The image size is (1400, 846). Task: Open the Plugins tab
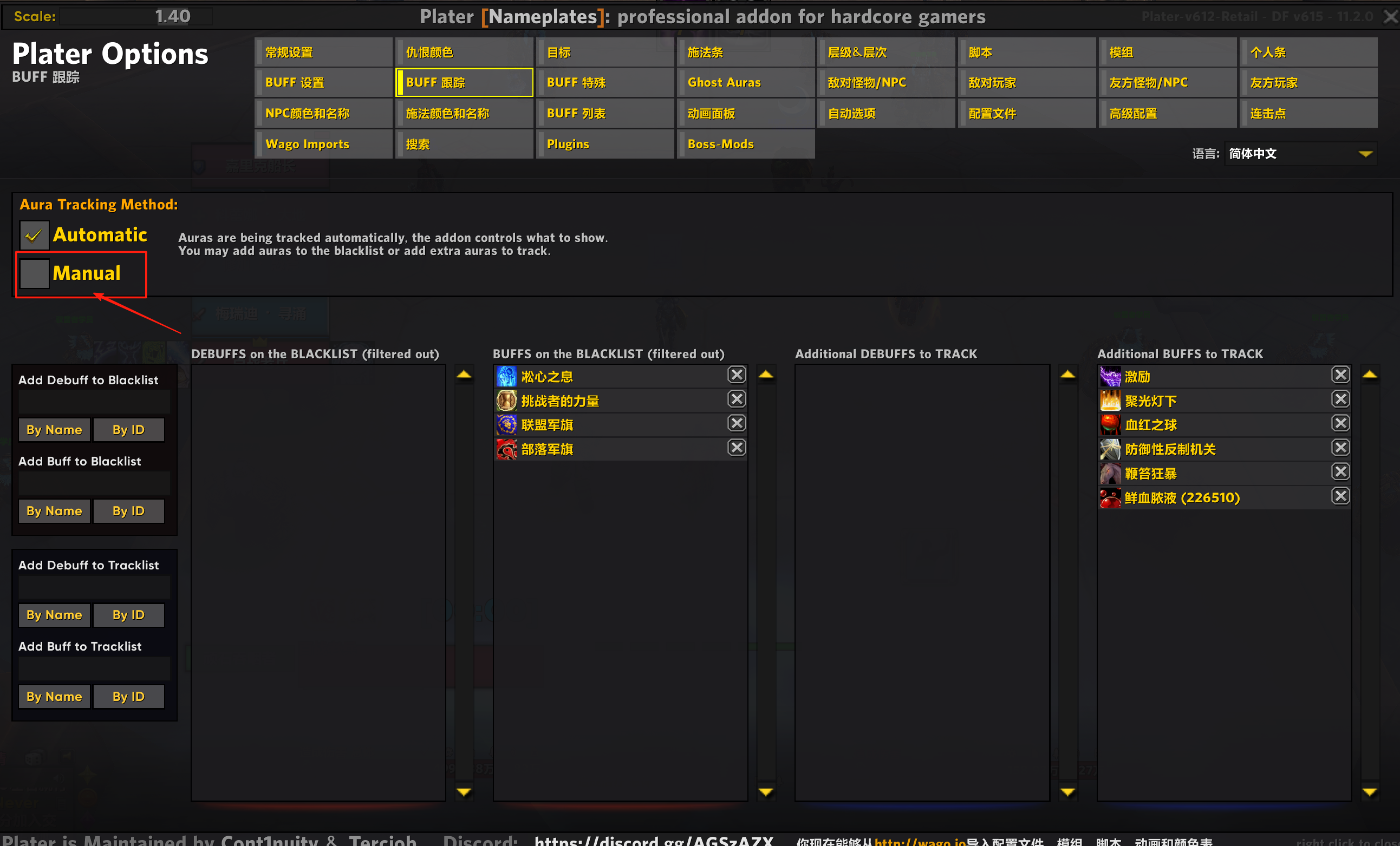point(605,144)
